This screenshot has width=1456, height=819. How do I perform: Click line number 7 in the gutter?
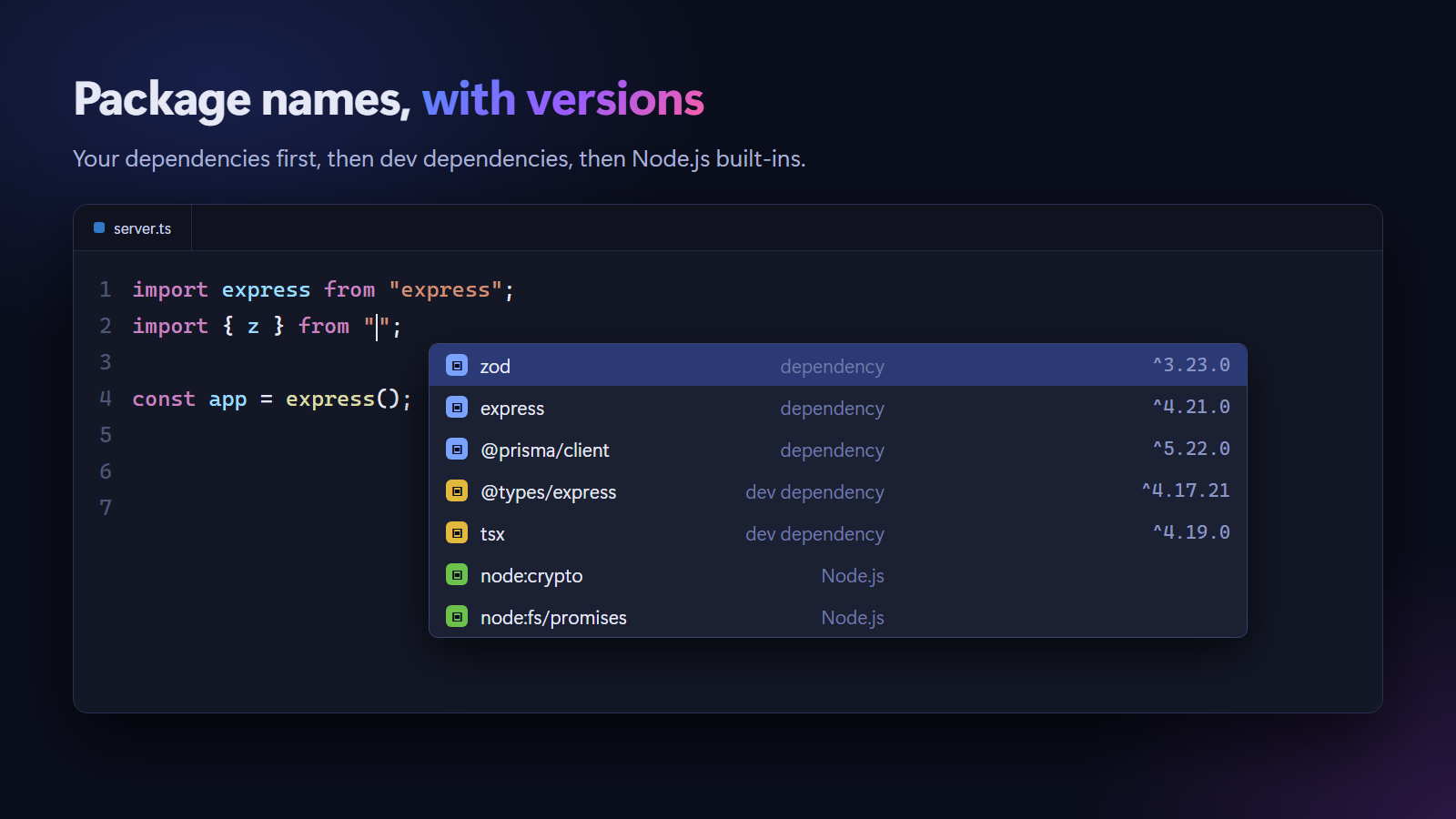click(106, 508)
